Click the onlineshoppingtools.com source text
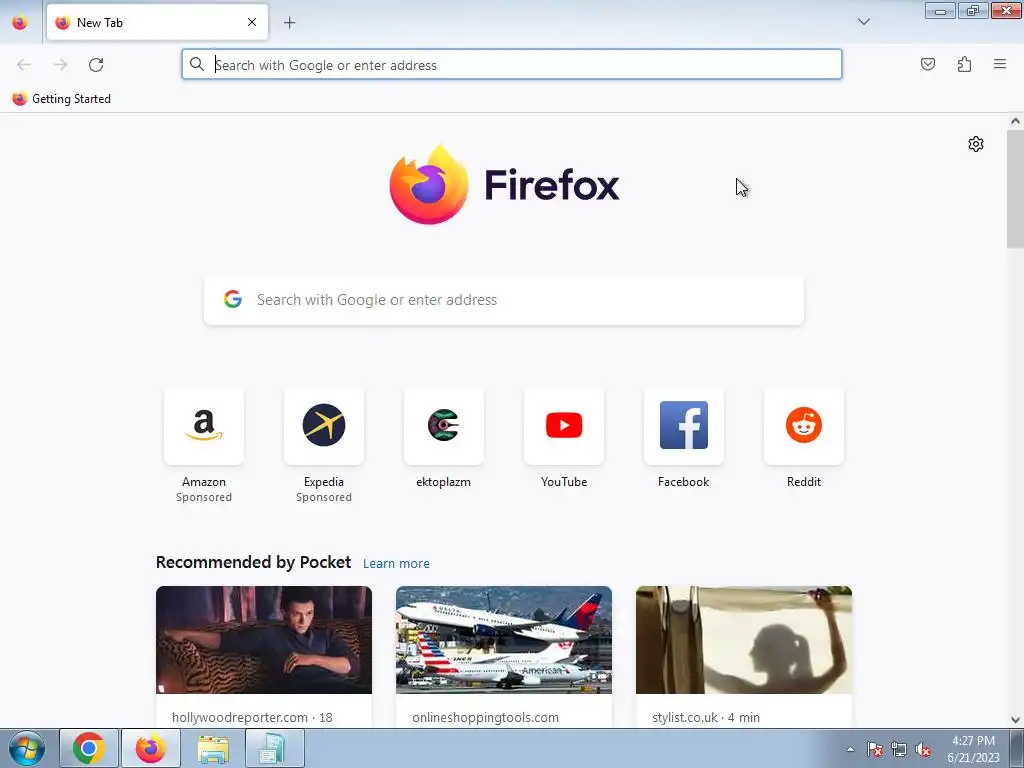 [x=485, y=717]
